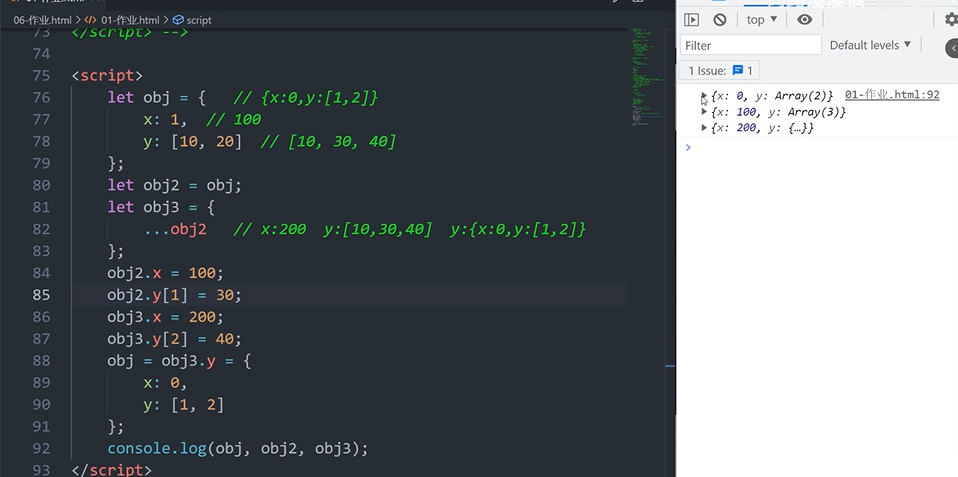Click the 'obj3.y[2] = 40;' code line
This screenshot has width=958, height=477.
[175, 339]
